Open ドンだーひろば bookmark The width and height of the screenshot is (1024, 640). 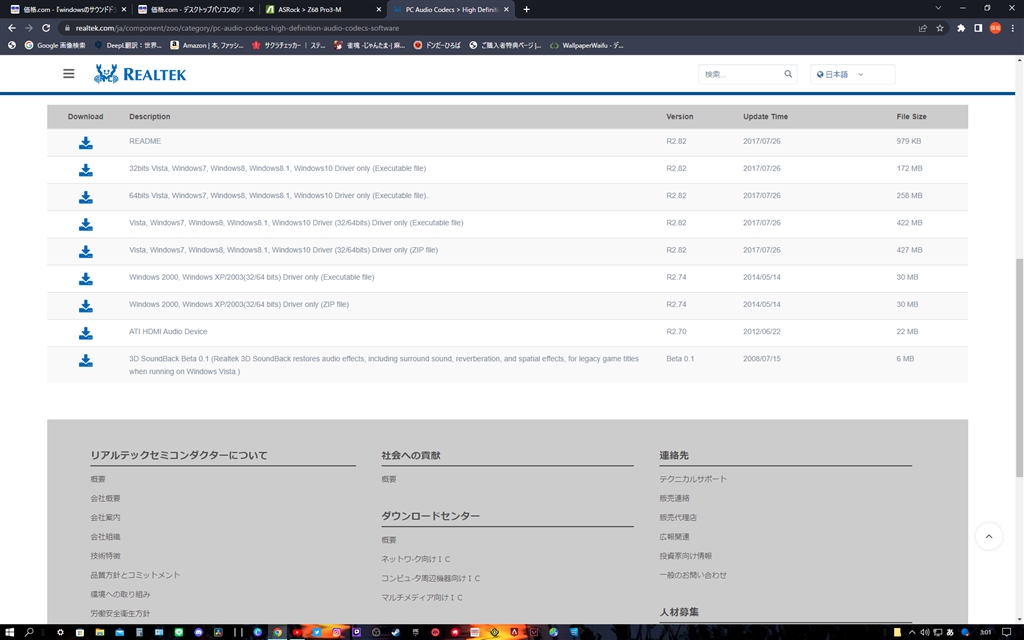point(437,45)
